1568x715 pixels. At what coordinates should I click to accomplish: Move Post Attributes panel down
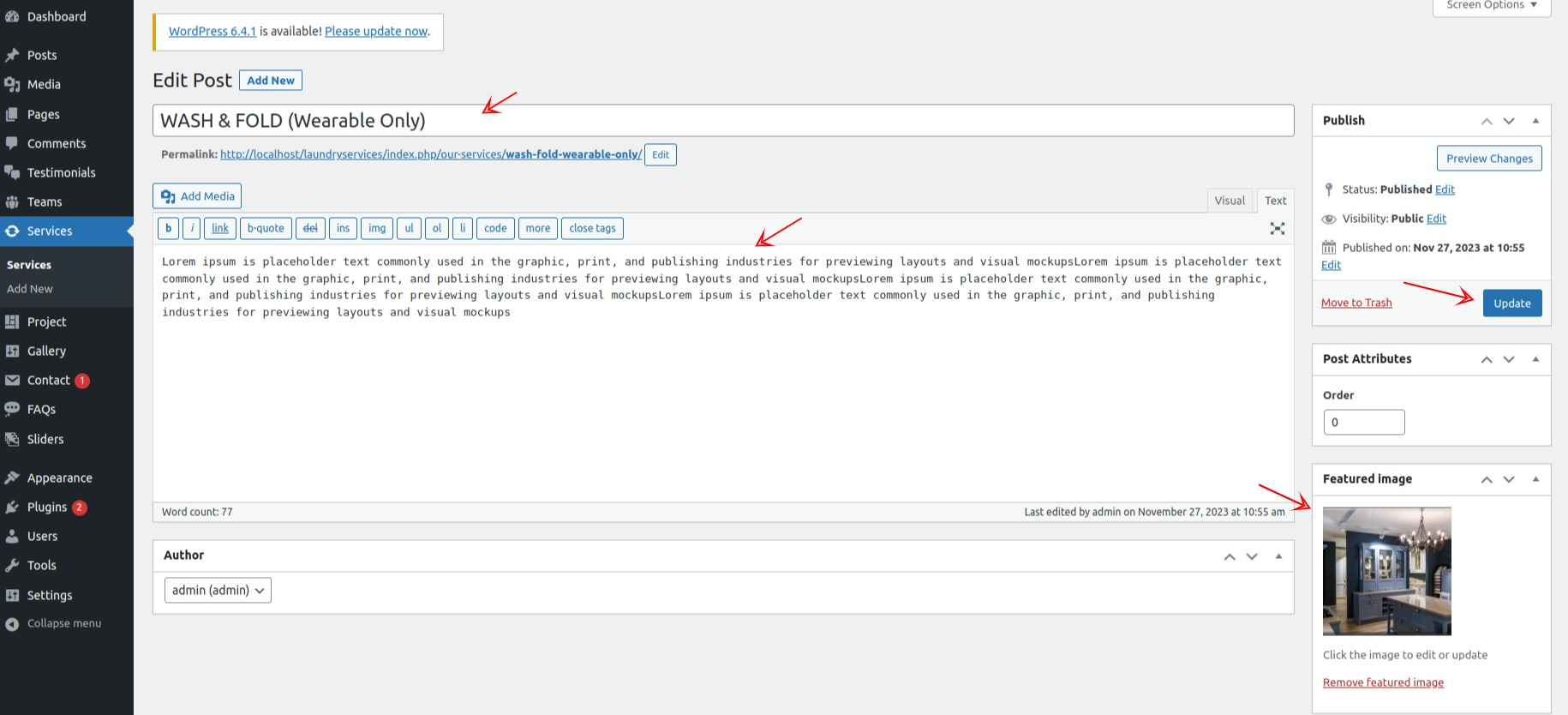tap(1509, 359)
